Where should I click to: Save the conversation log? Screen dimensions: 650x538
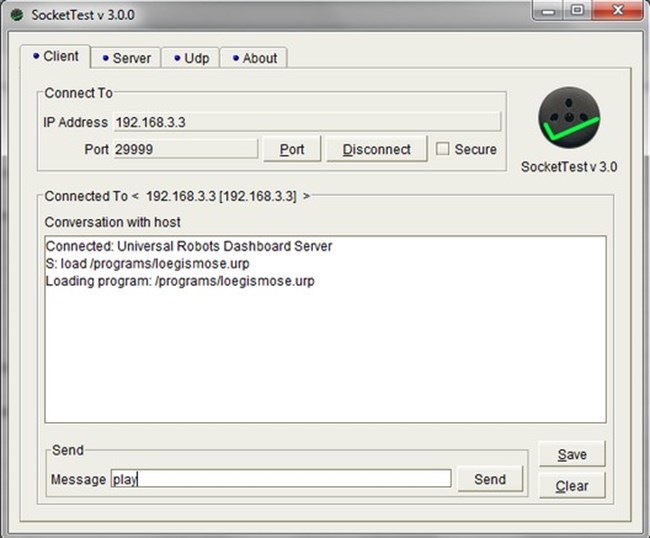pos(571,454)
